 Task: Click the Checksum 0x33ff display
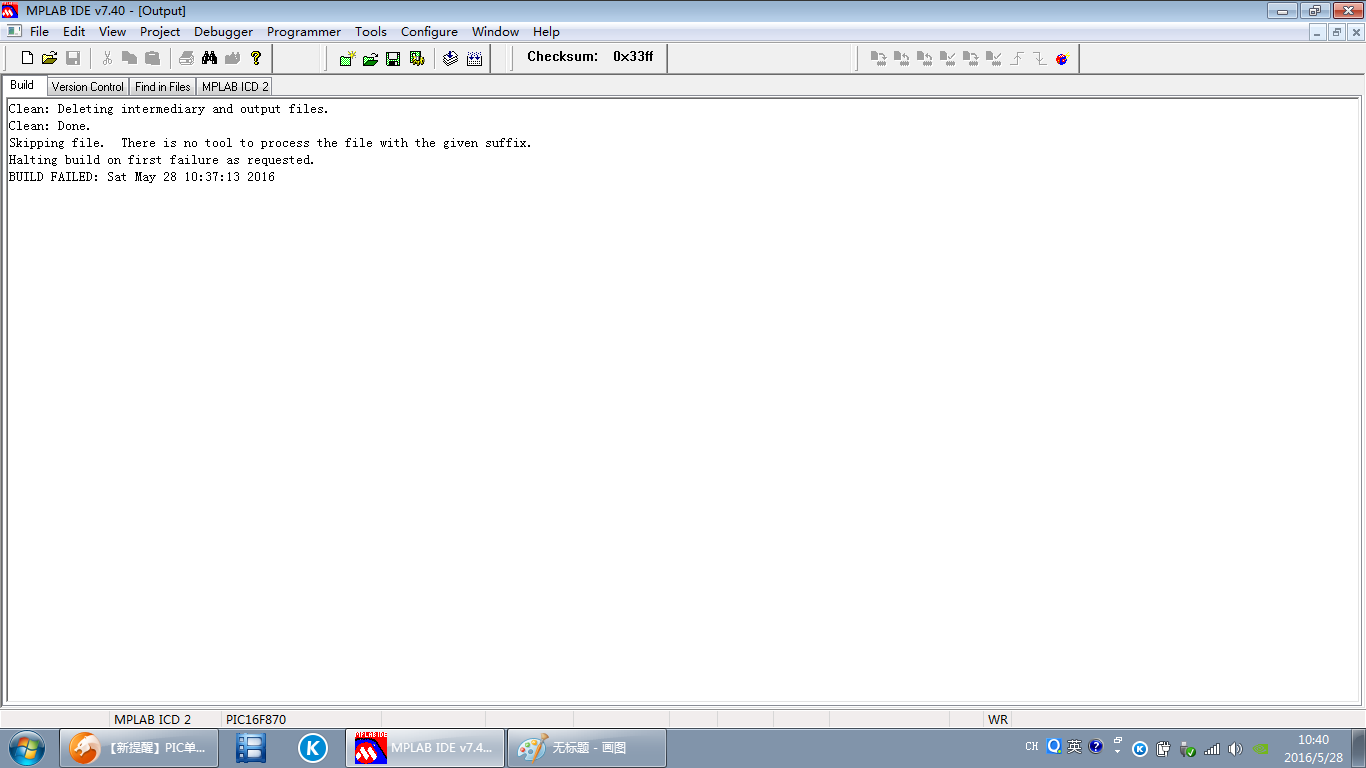pos(590,57)
